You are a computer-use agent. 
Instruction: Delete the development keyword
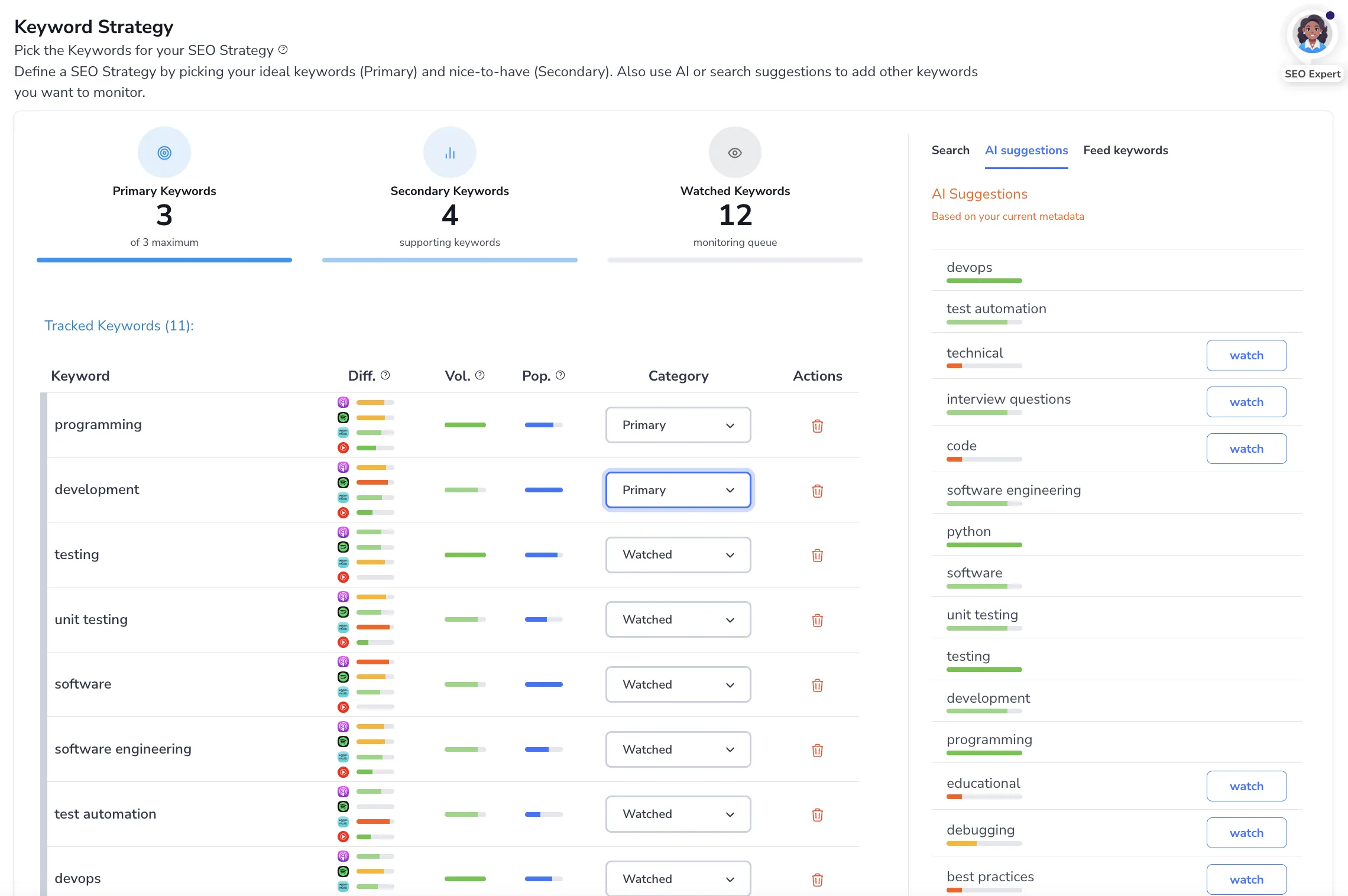pos(817,491)
